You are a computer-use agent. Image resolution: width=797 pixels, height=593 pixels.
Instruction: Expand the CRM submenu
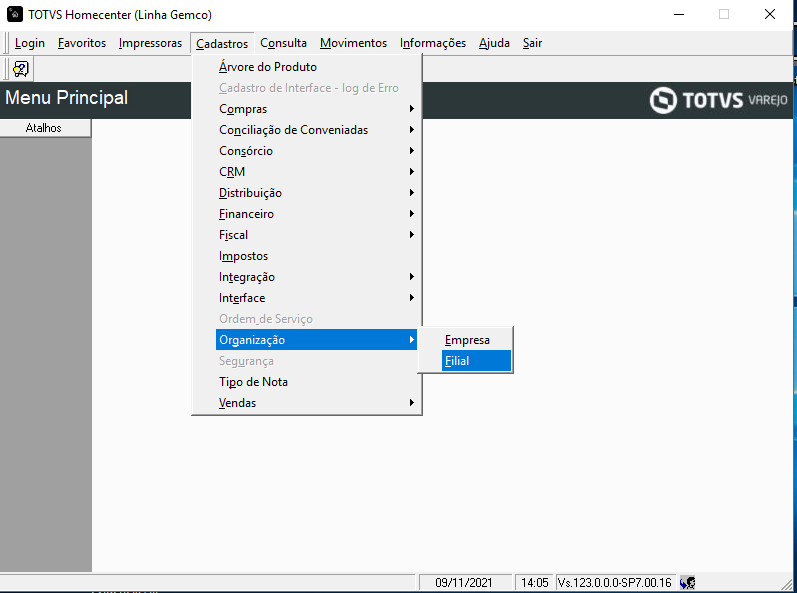(x=316, y=172)
